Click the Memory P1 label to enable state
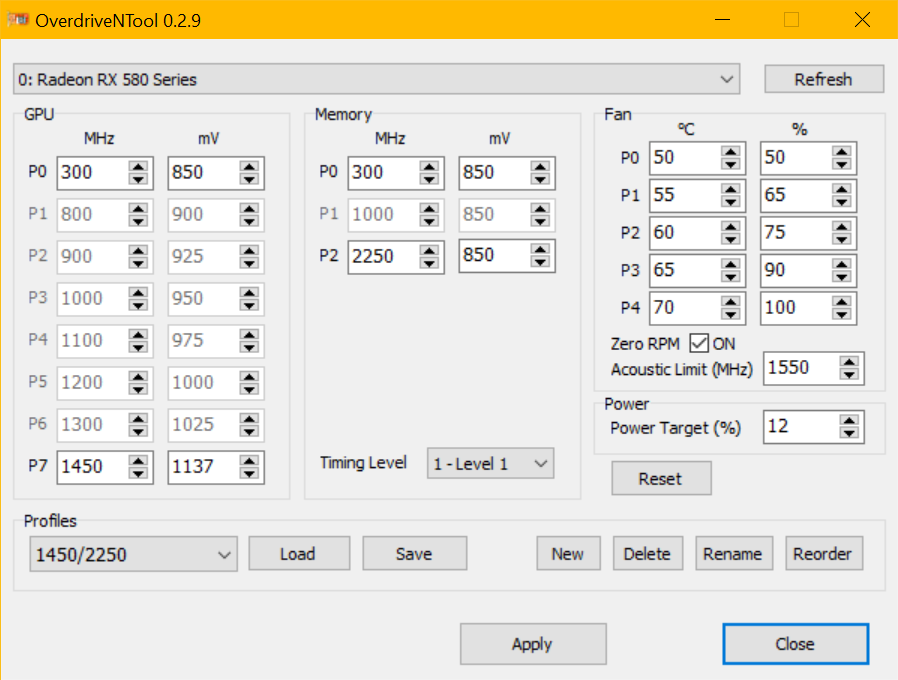Image resolution: width=898 pixels, height=680 pixels. point(329,214)
